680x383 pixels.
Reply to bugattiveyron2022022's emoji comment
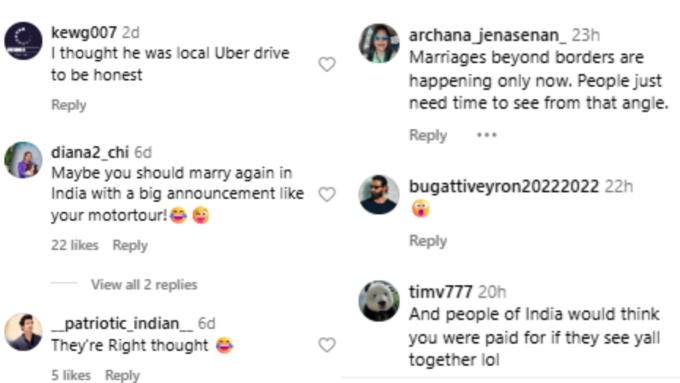pyautogui.click(x=428, y=241)
